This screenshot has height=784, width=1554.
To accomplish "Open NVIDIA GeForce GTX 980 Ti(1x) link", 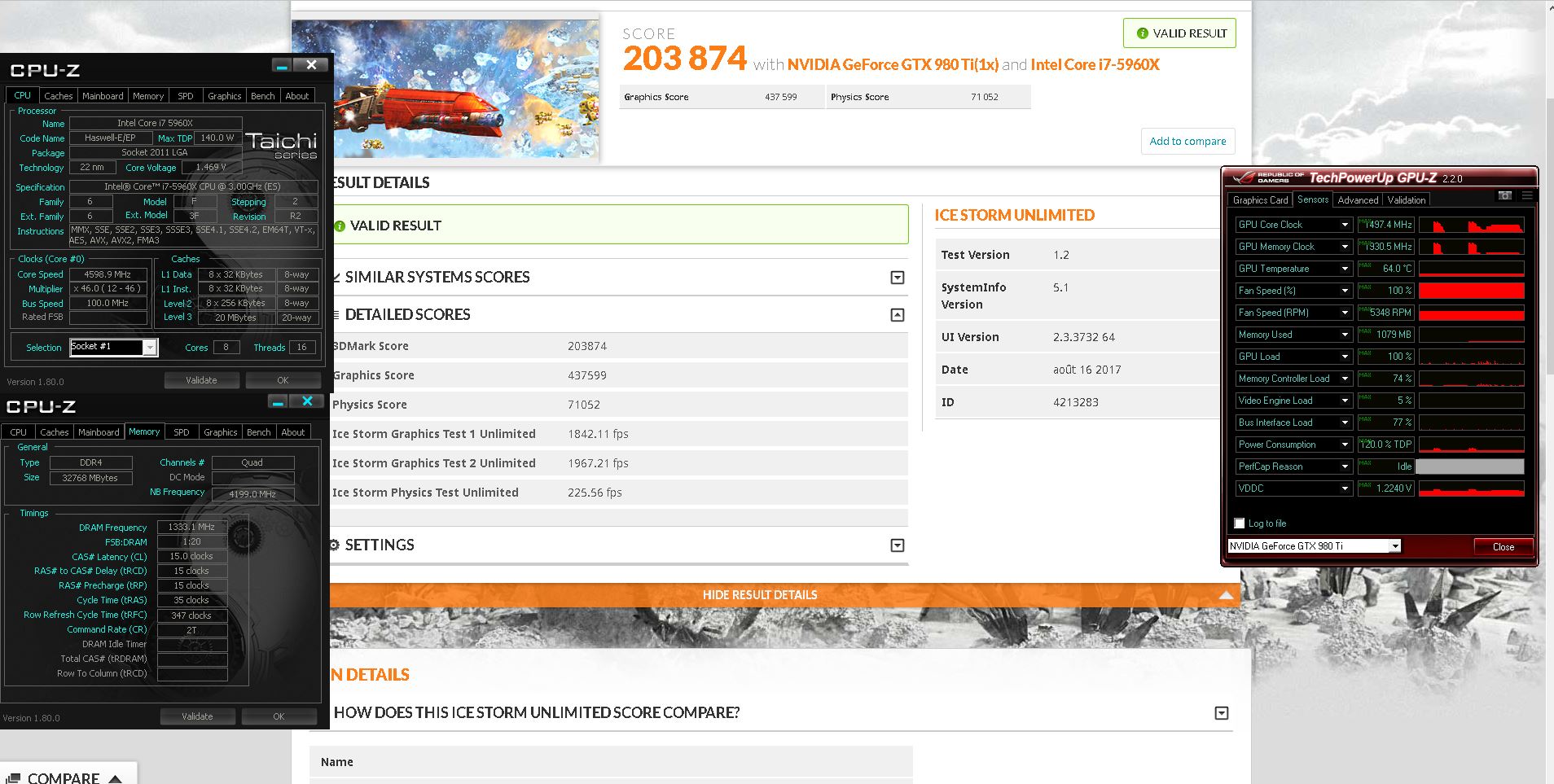I will pyautogui.click(x=893, y=65).
